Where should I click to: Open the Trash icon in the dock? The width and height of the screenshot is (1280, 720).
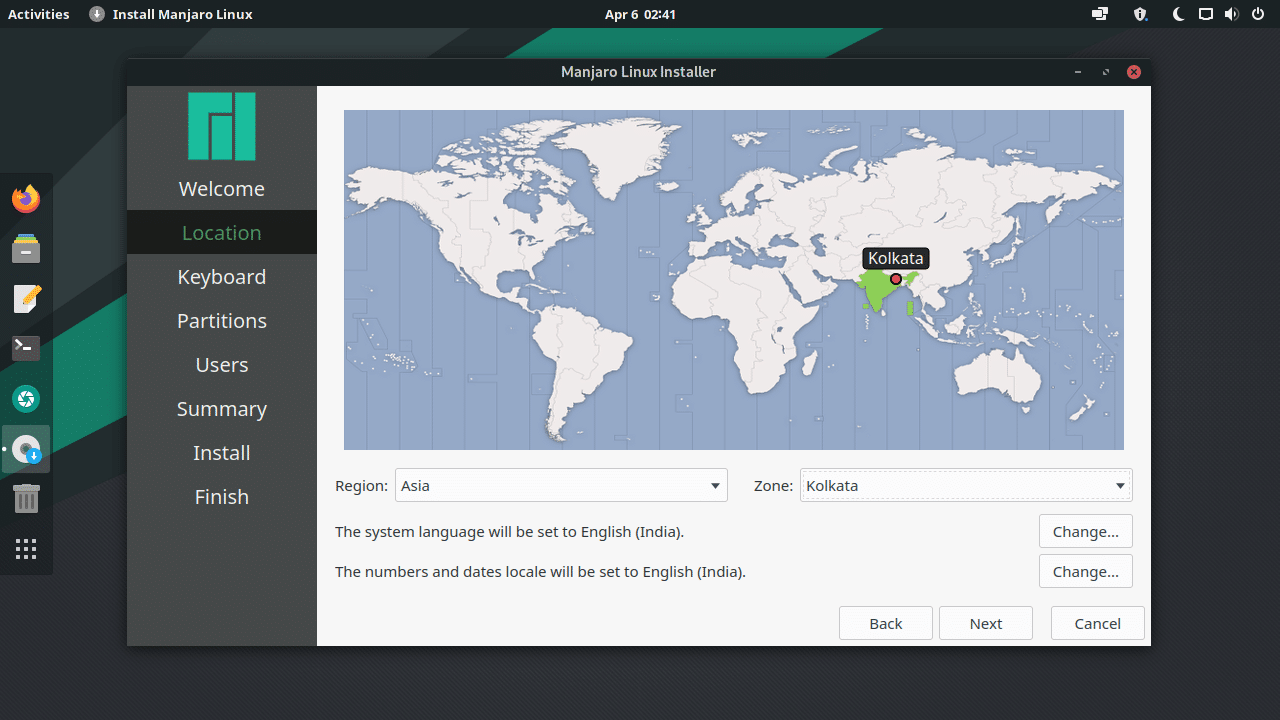tap(26, 499)
